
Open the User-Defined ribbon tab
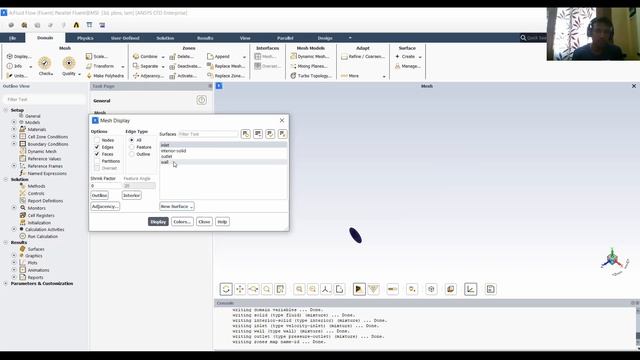tap(125, 38)
